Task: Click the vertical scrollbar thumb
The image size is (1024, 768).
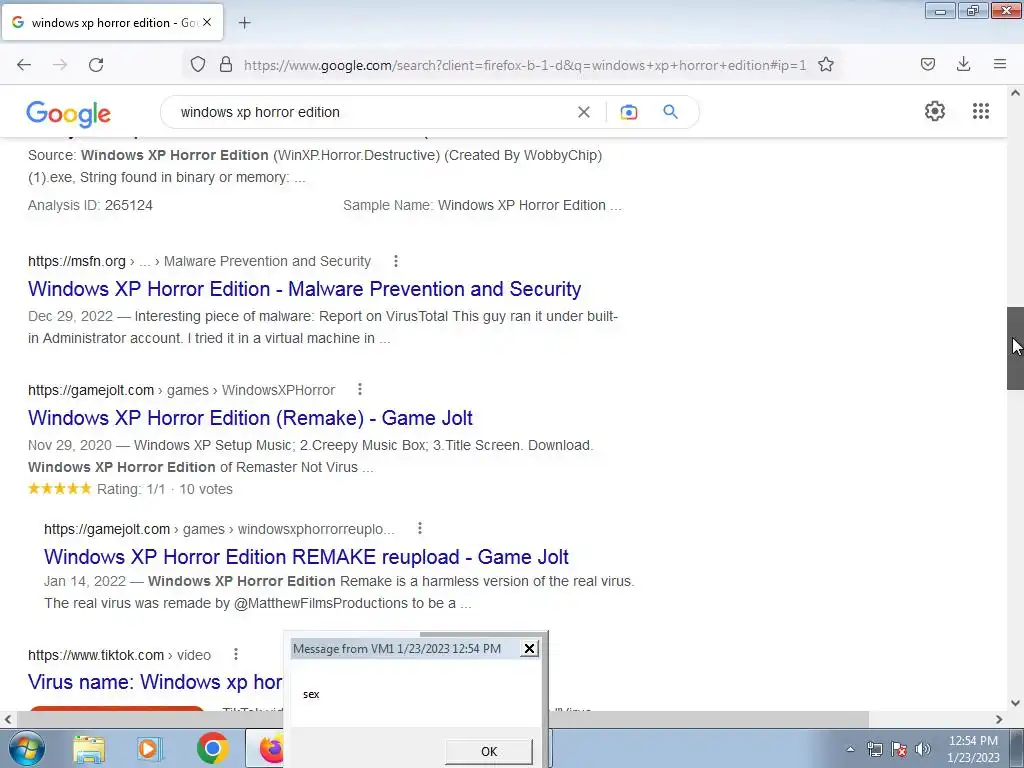Action: pos(1015,348)
